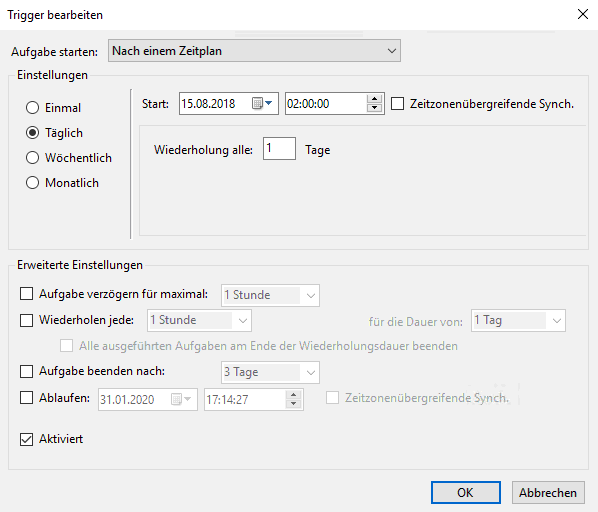This screenshot has height=512, width=598.
Task: Click the Abbrechen button
Action: 548,493
